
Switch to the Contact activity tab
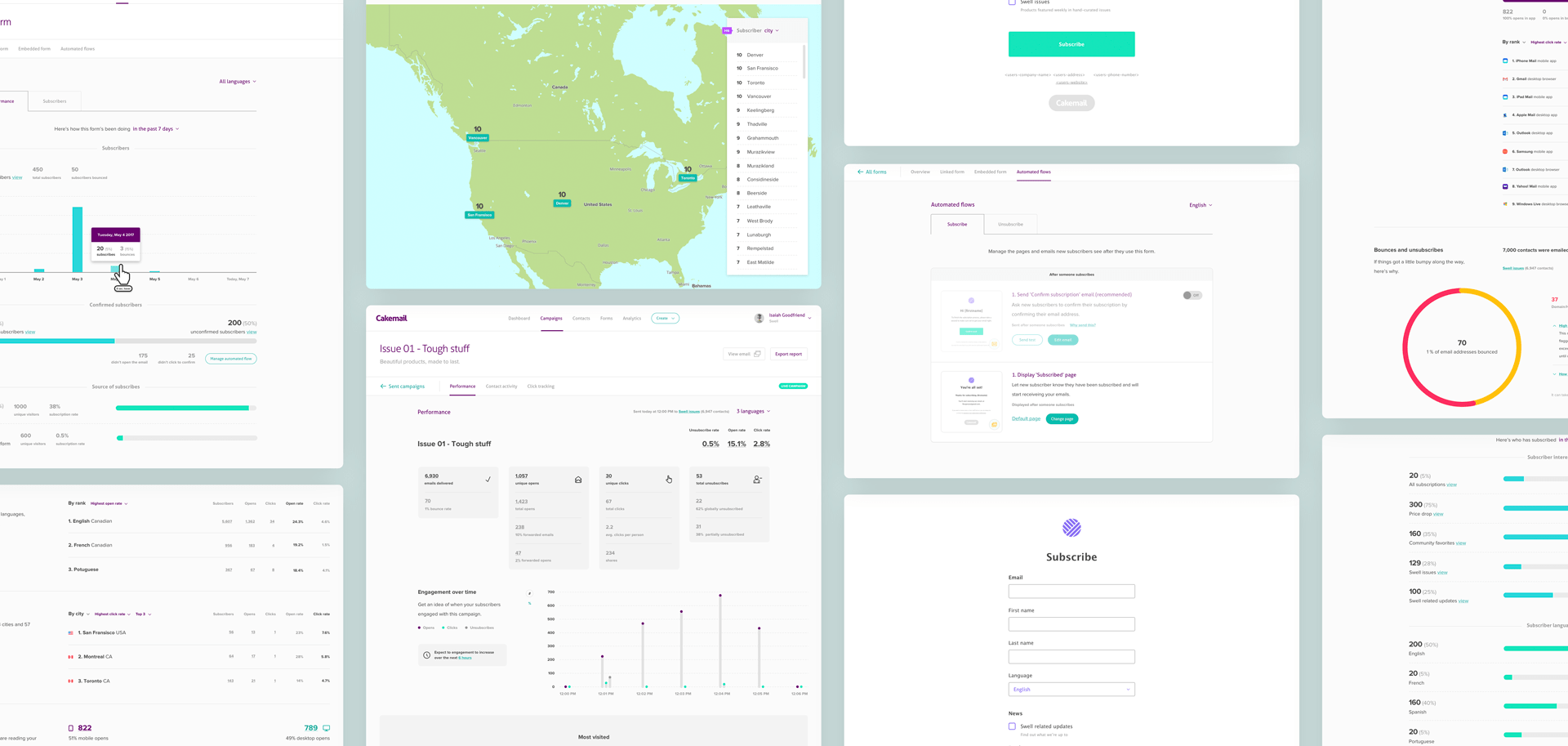(501, 386)
